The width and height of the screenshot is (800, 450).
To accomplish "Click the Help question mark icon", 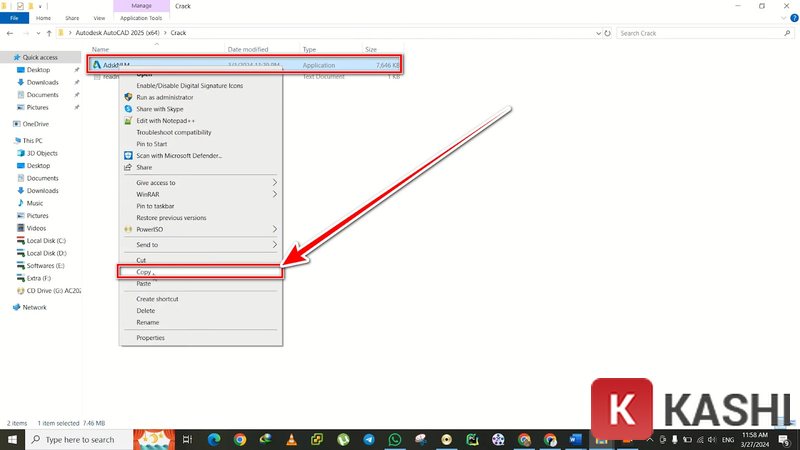I will [794, 18].
